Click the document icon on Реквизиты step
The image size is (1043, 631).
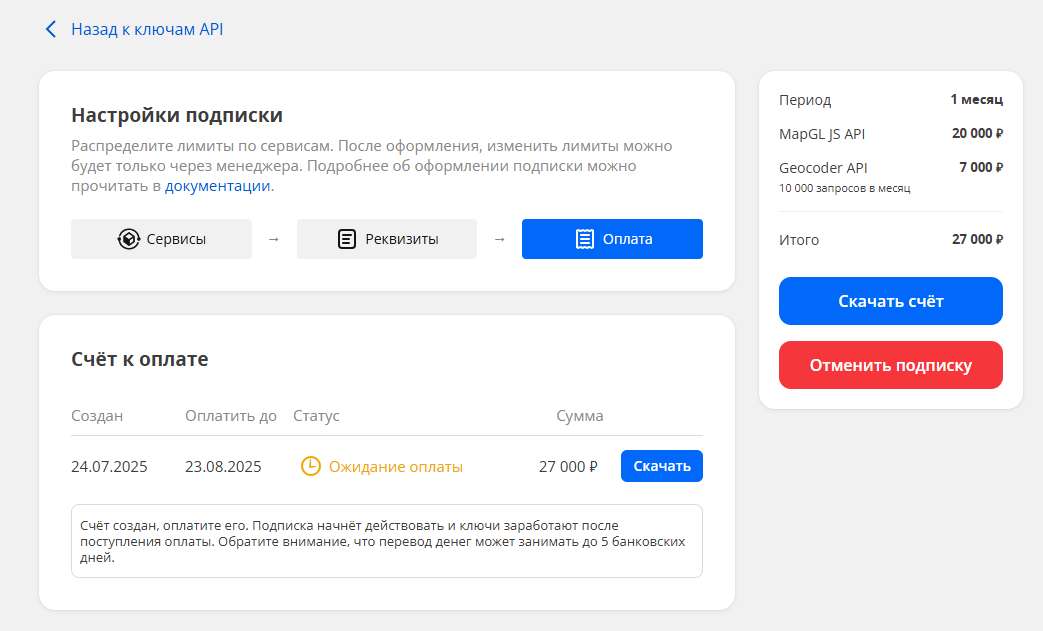point(347,239)
